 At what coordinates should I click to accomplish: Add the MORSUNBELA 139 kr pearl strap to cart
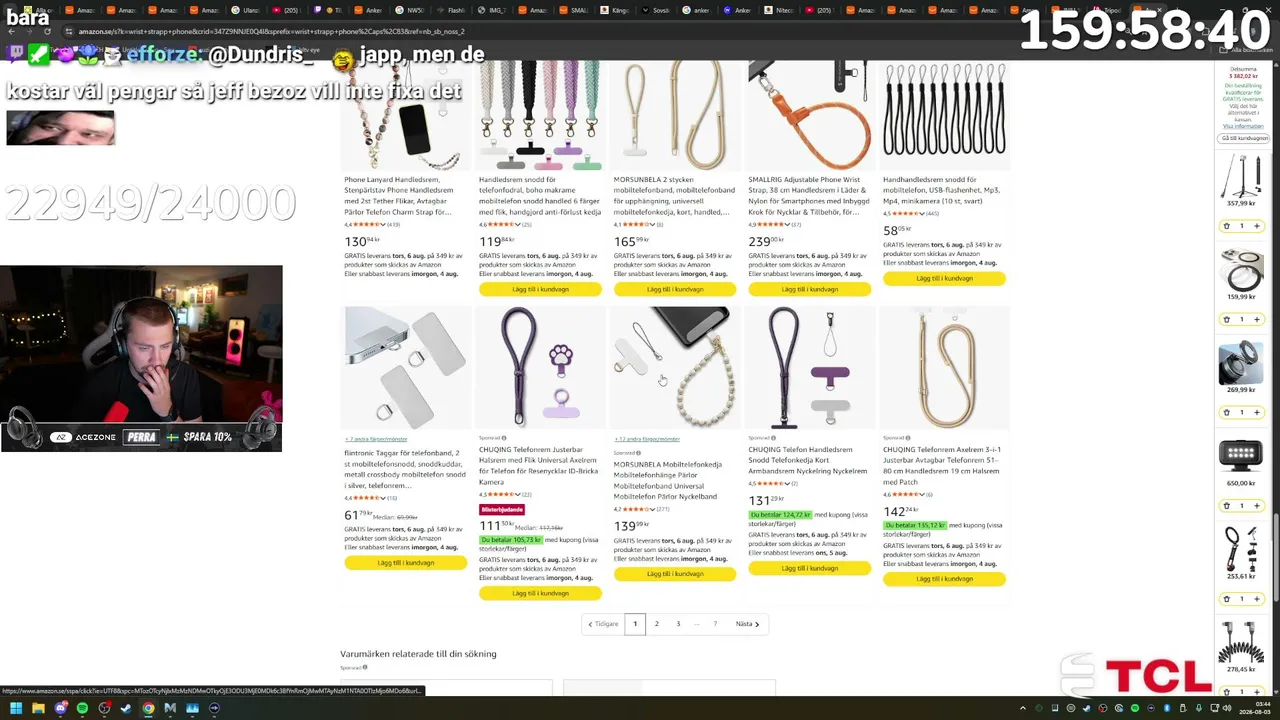click(675, 573)
